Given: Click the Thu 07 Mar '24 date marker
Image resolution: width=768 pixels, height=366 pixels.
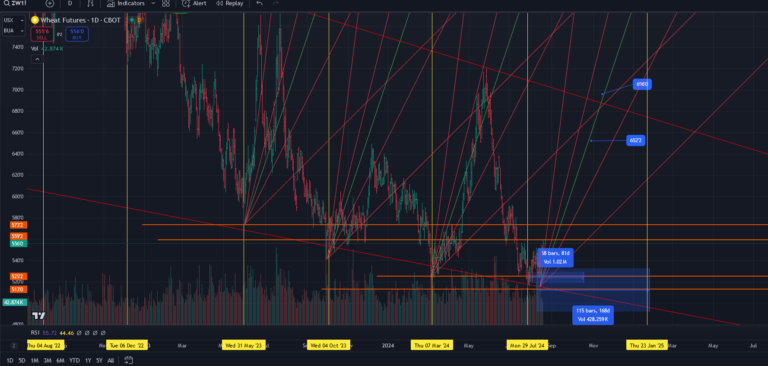Looking at the screenshot, I should tap(432, 345).
